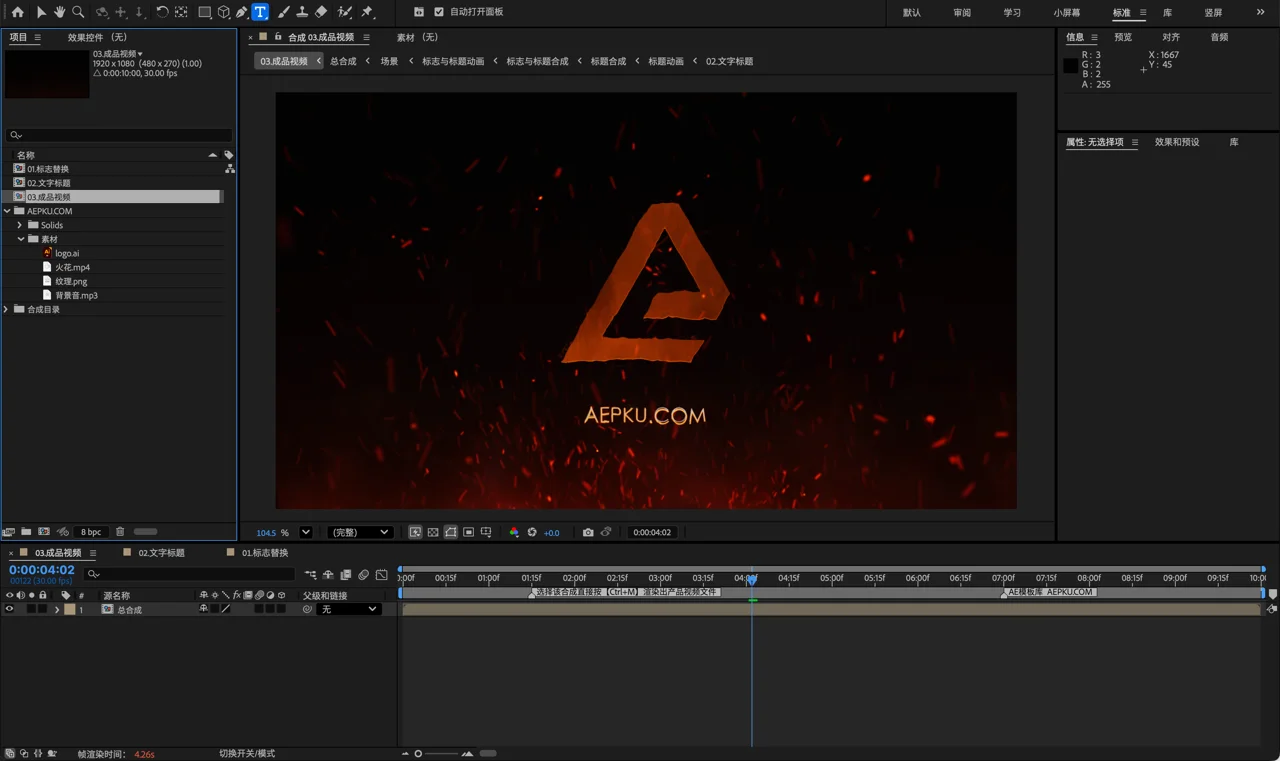Click the AE模板库 AEPKU.COM timeline marker
The width and height of the screenshot is (1280, 761).
click(x=1050, y=592)
